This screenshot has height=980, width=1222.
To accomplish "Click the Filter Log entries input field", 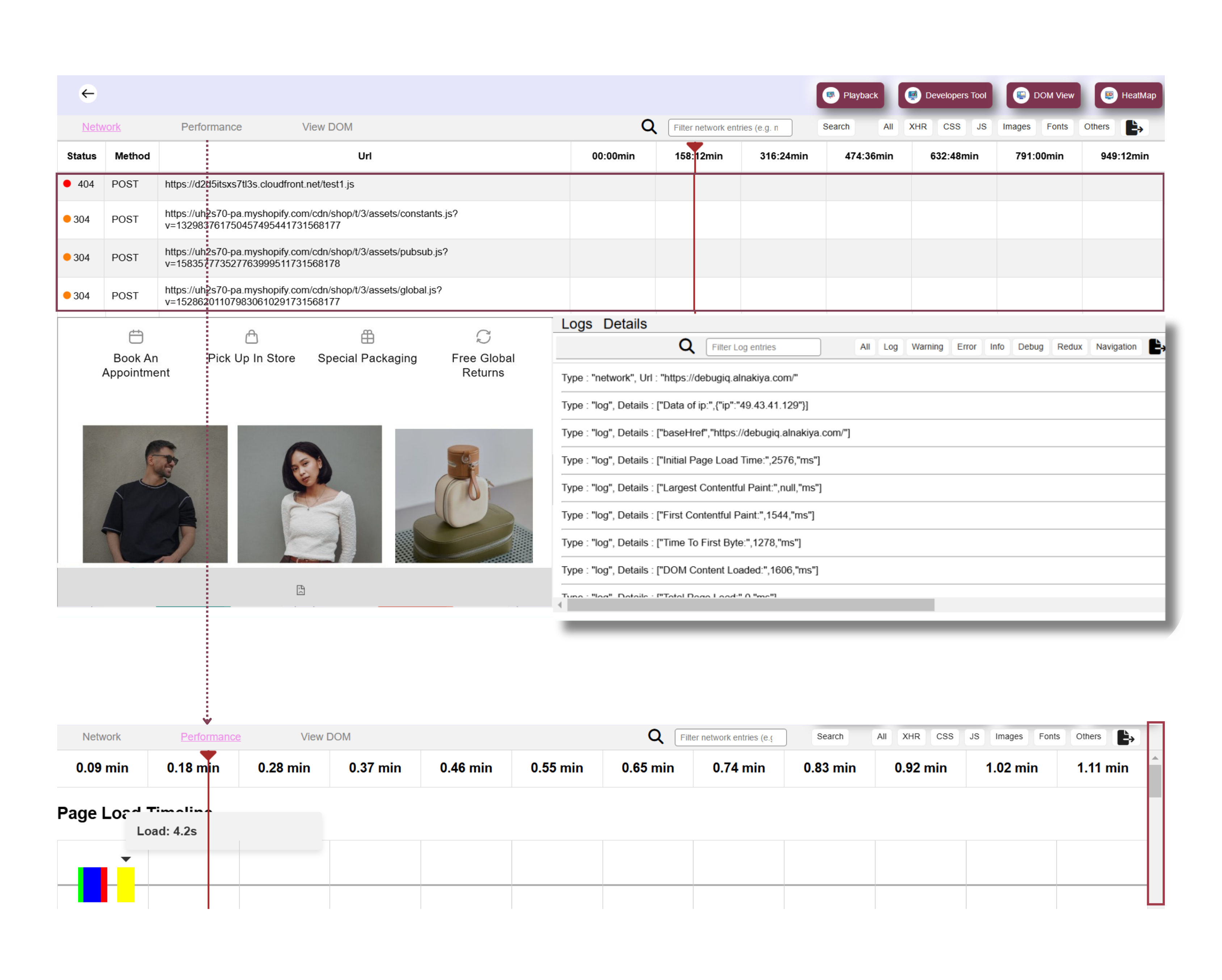I will (763, 347).
